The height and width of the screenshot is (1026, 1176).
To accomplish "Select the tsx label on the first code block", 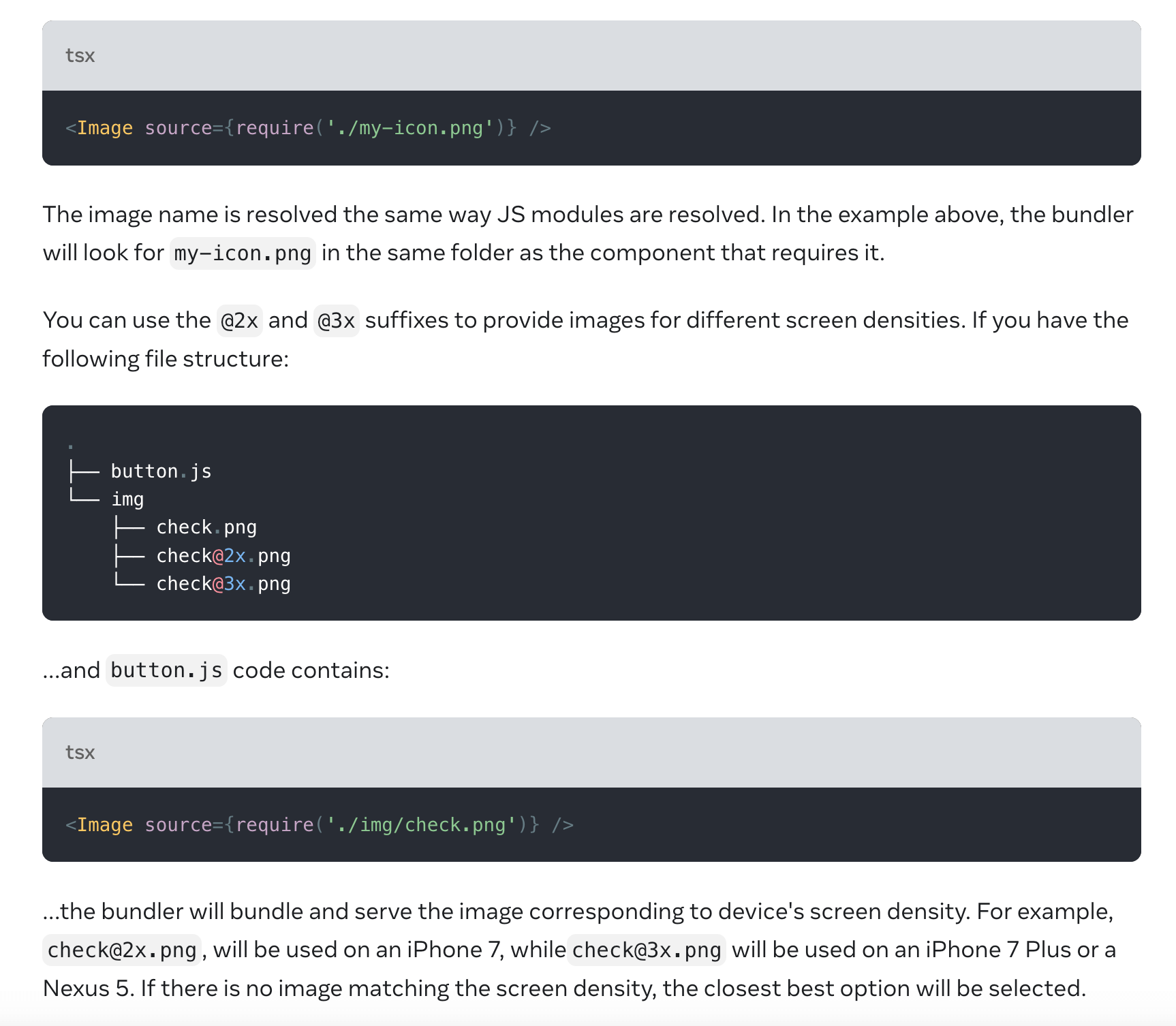I will pyautogui.click(x=80, y=56).
